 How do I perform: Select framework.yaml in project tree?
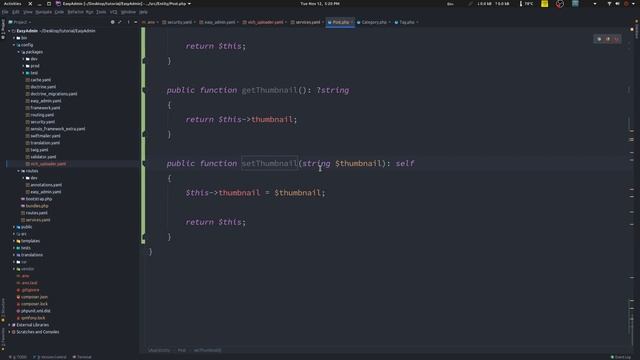click(45, 108)
